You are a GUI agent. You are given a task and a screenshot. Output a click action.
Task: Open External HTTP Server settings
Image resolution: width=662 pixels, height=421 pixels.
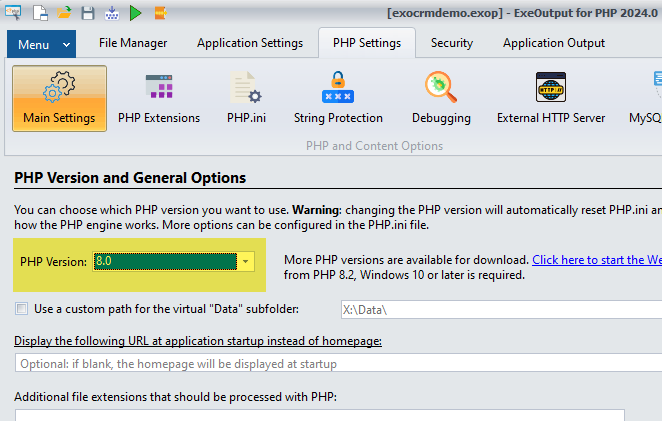[551, 98]
